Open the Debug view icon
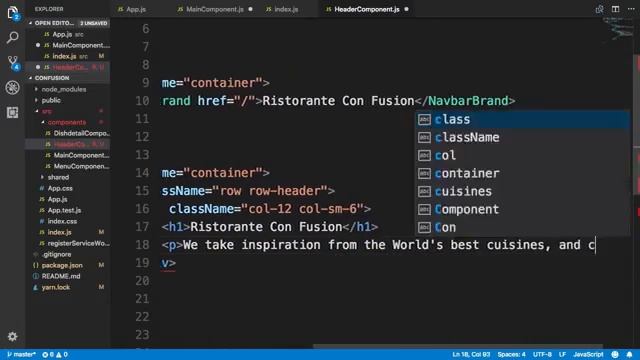640x360 pixels. 13,87
